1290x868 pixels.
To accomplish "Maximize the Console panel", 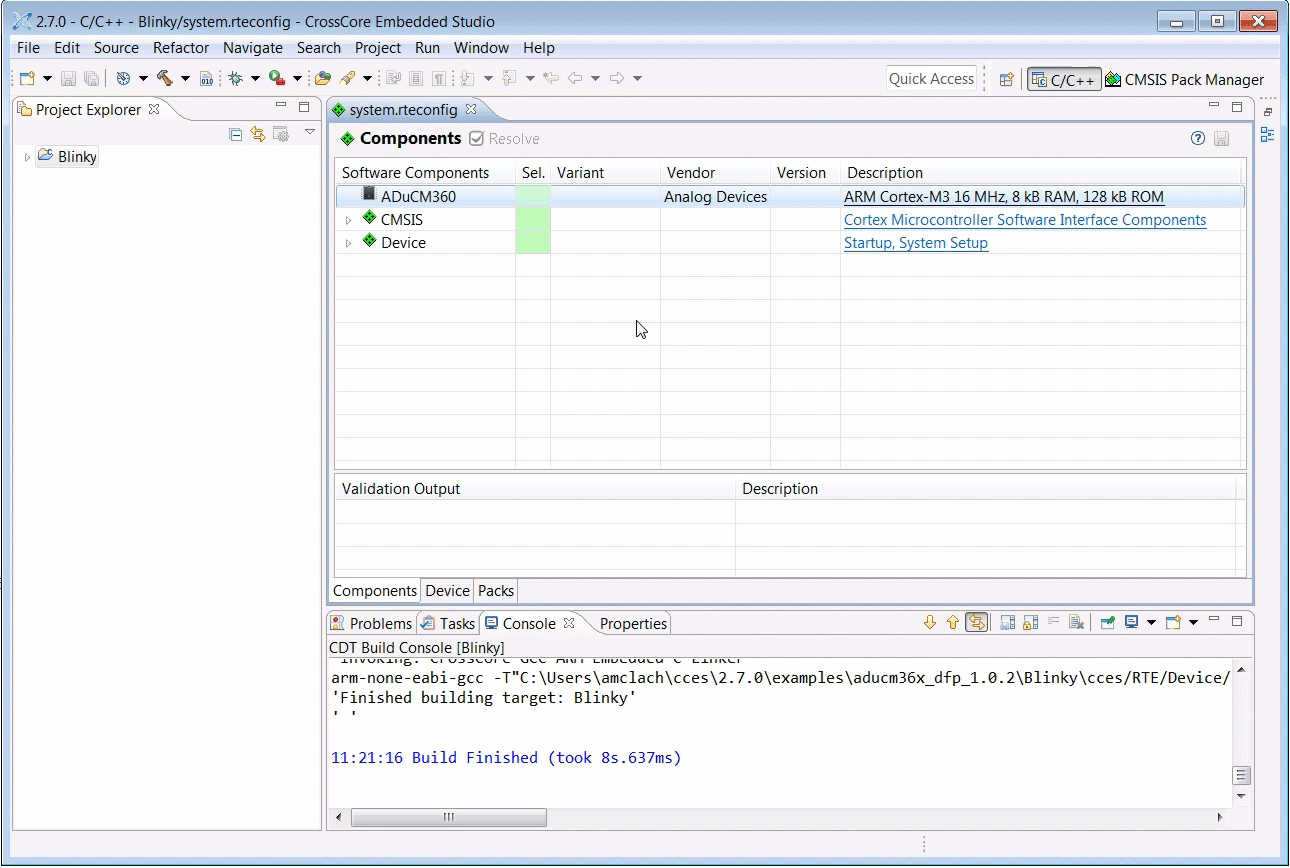I will 1237,621.
